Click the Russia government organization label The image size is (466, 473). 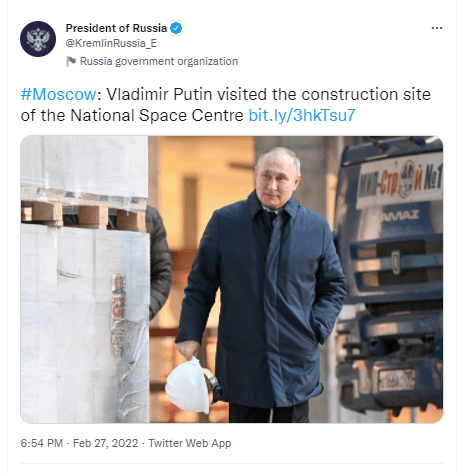pyautogui.click(x=159, y=61)
